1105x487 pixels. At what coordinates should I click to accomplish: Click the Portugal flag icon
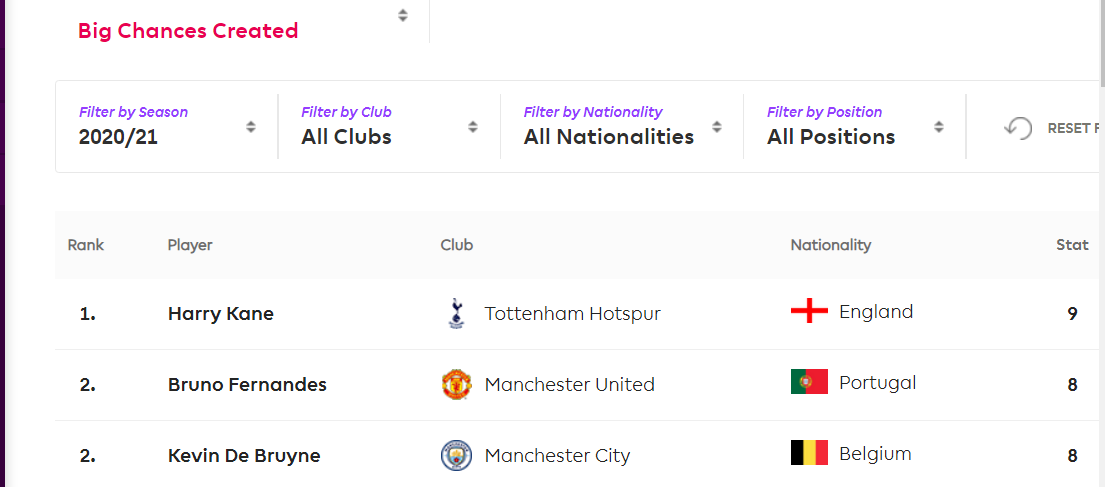(809, 382)
